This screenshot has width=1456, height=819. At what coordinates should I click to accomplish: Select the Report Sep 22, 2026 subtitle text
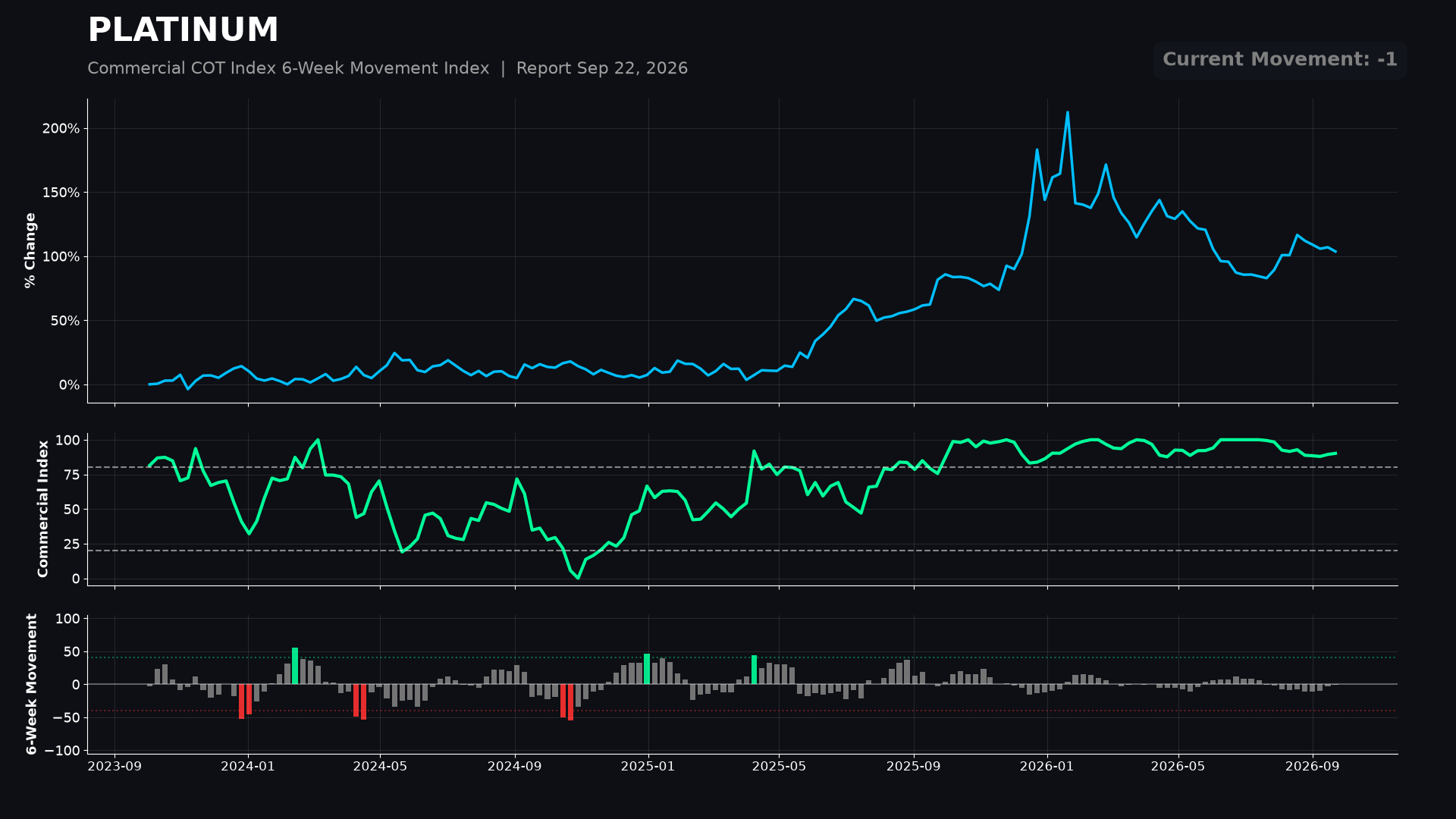[x=602, y=68]
